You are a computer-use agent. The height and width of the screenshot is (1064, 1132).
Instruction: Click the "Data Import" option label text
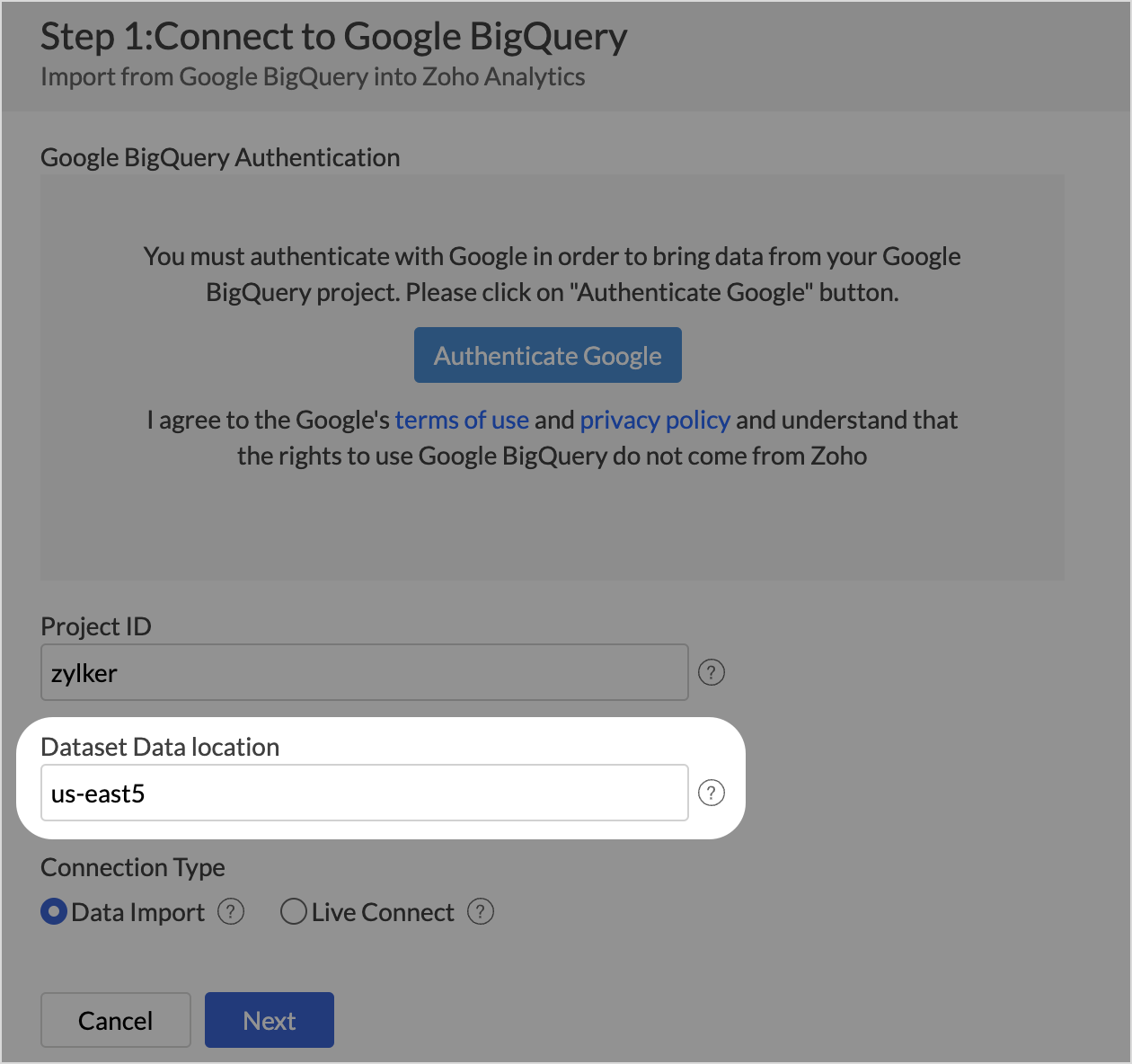pyautogui.click(x=138, y=913)
